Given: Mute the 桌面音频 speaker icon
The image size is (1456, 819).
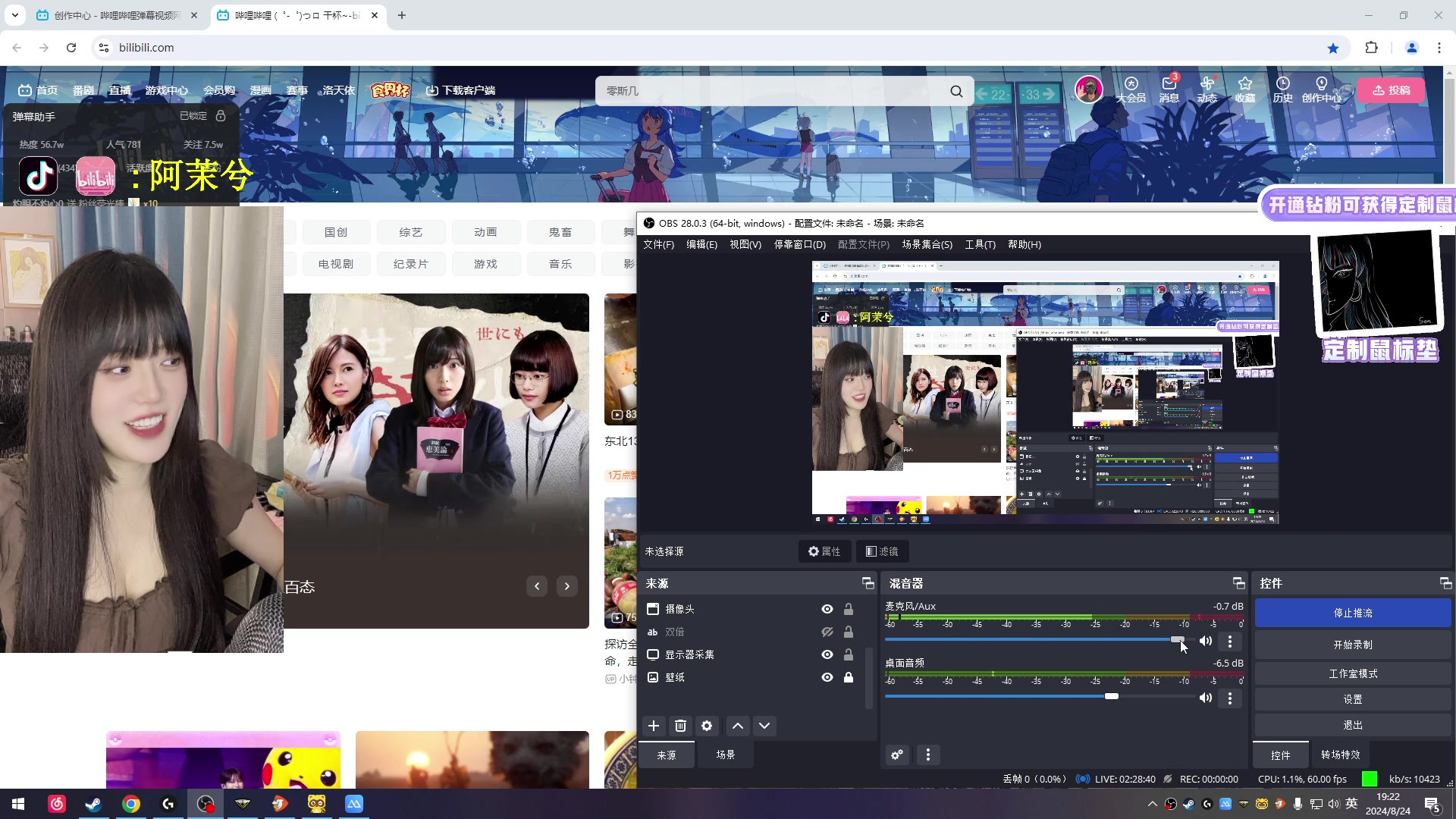Looking at the screenshot, I should [1206, 698].
